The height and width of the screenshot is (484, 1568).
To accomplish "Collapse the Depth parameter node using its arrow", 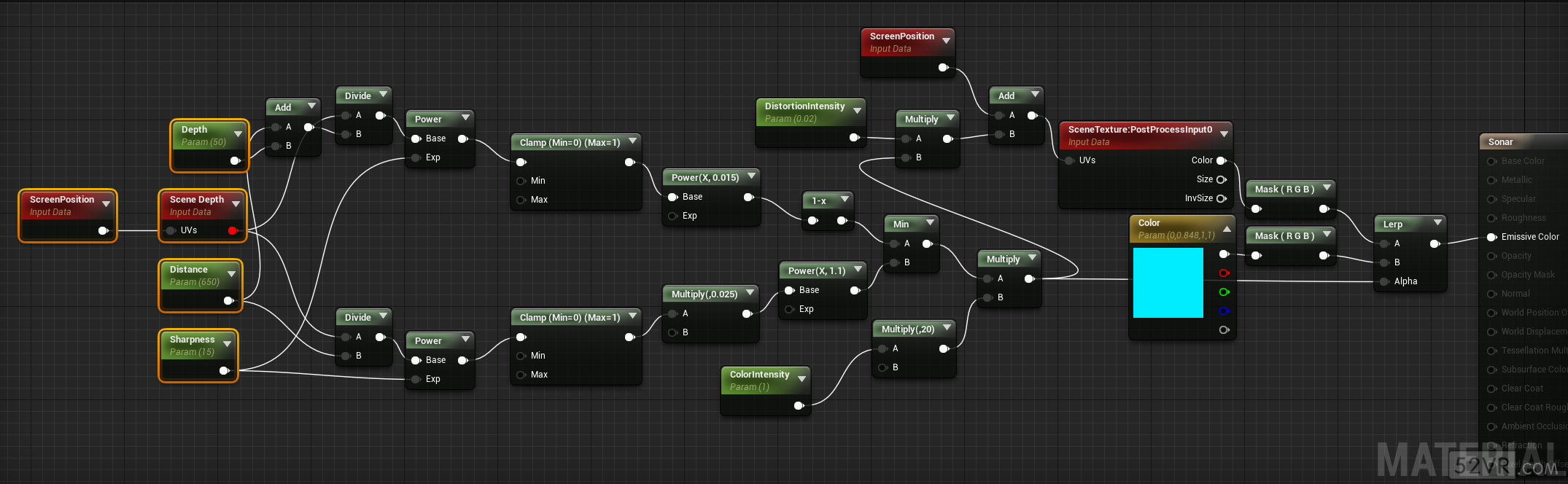I will pyautogui.click(x=238, y=134).
